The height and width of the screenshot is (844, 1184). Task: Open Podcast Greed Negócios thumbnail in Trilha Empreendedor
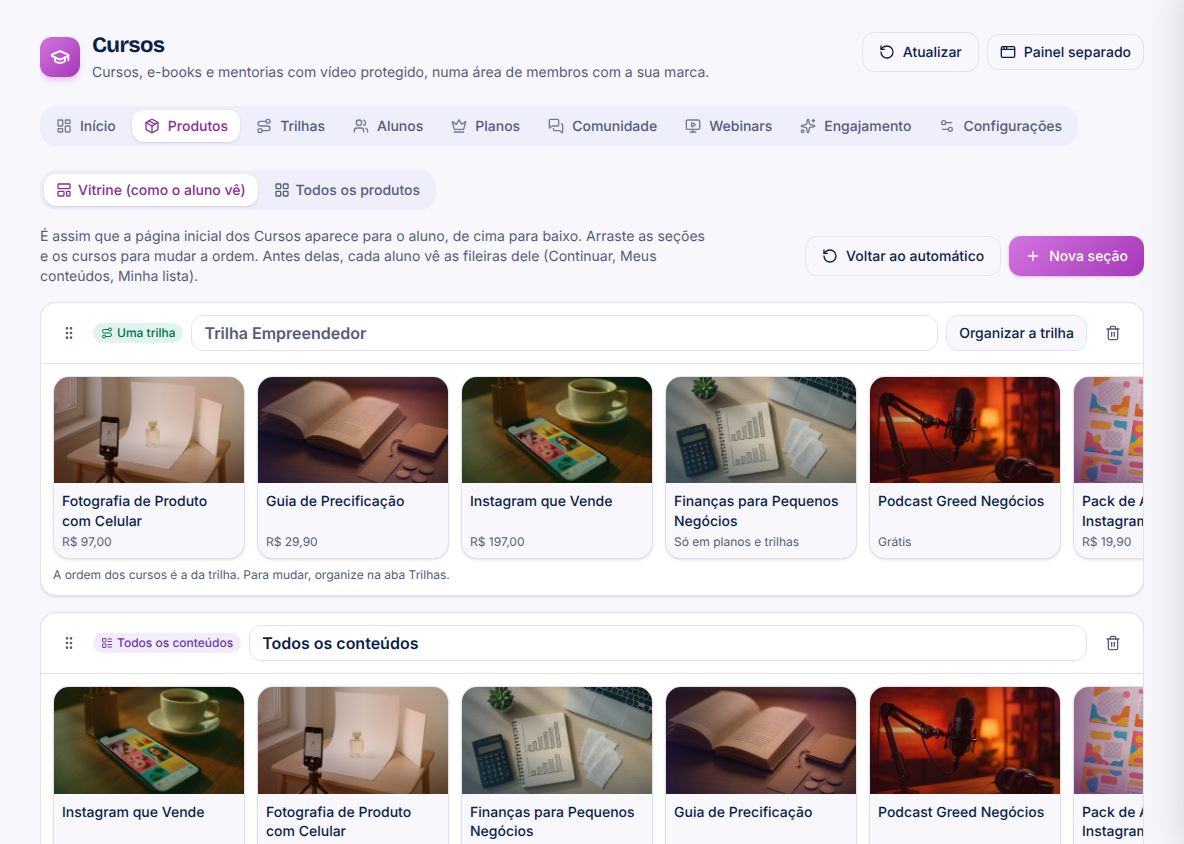(x=964, y=430)
